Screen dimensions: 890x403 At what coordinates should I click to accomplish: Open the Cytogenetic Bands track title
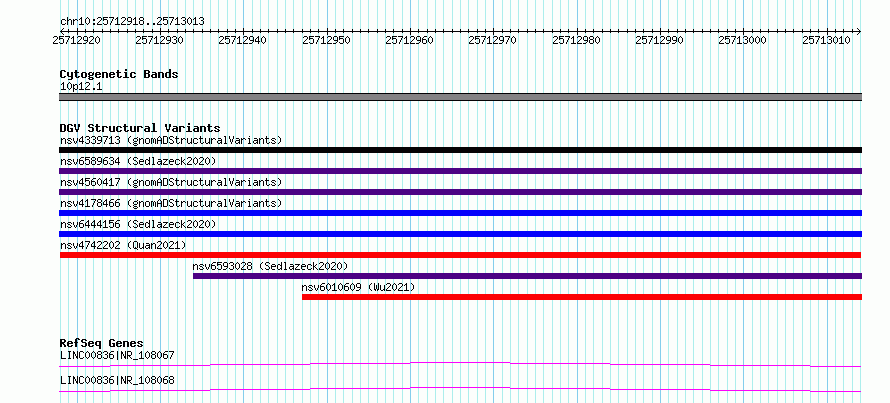(119, 74)
